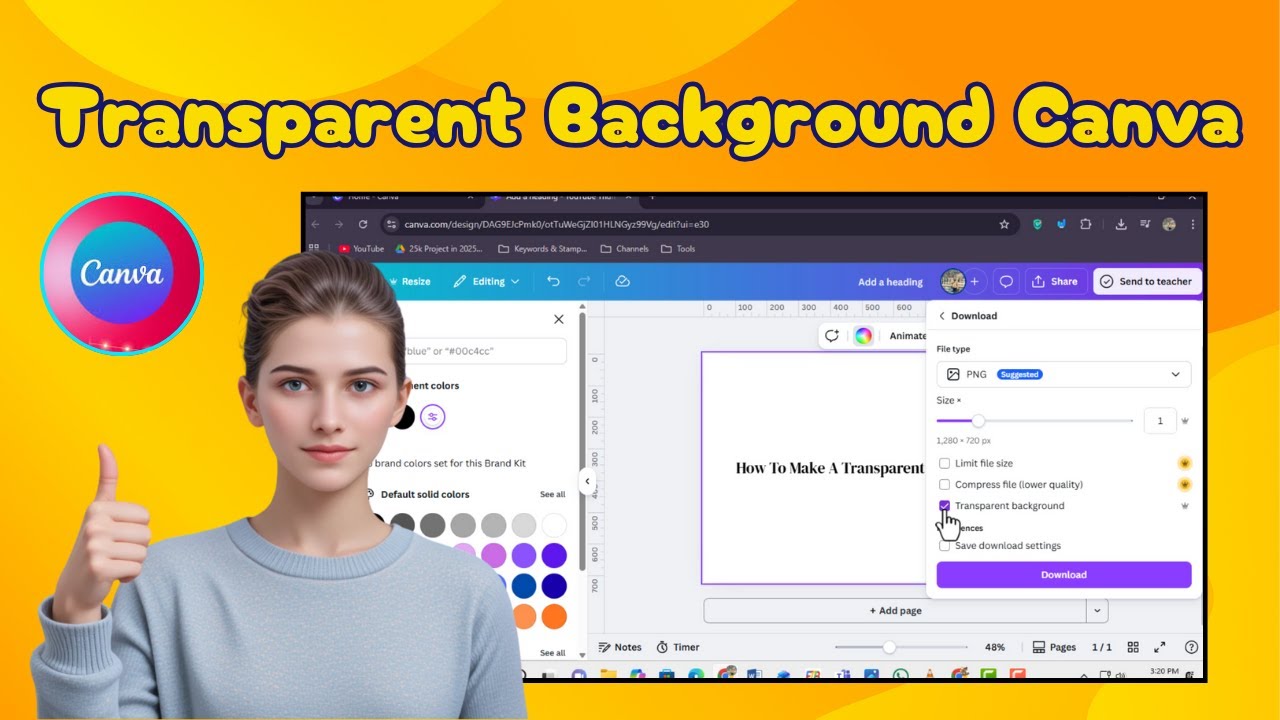Enable the Limit file size checkbox
This screenshot has height=720, width=1280.
pos(944,463)
